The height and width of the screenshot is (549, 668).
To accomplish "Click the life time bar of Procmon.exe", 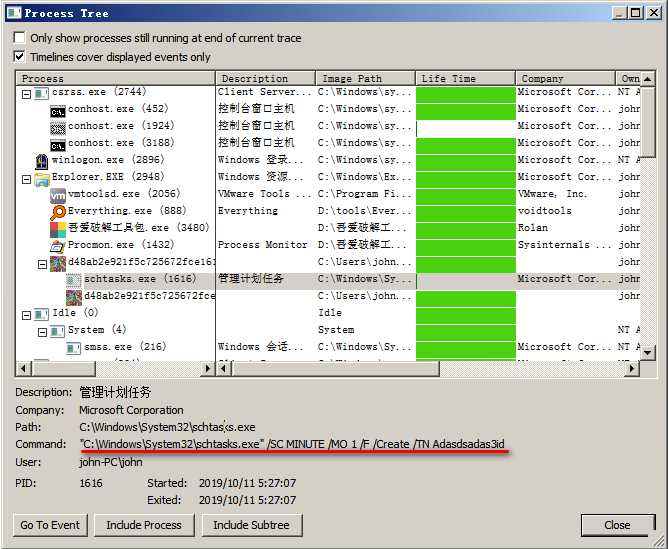I will [x=466, y=247].
